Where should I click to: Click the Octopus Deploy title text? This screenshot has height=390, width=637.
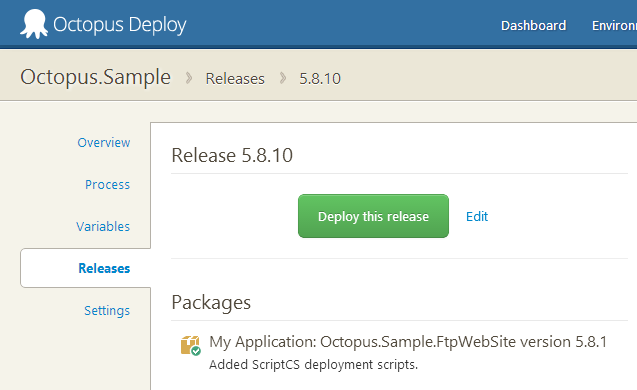(120, 25)
